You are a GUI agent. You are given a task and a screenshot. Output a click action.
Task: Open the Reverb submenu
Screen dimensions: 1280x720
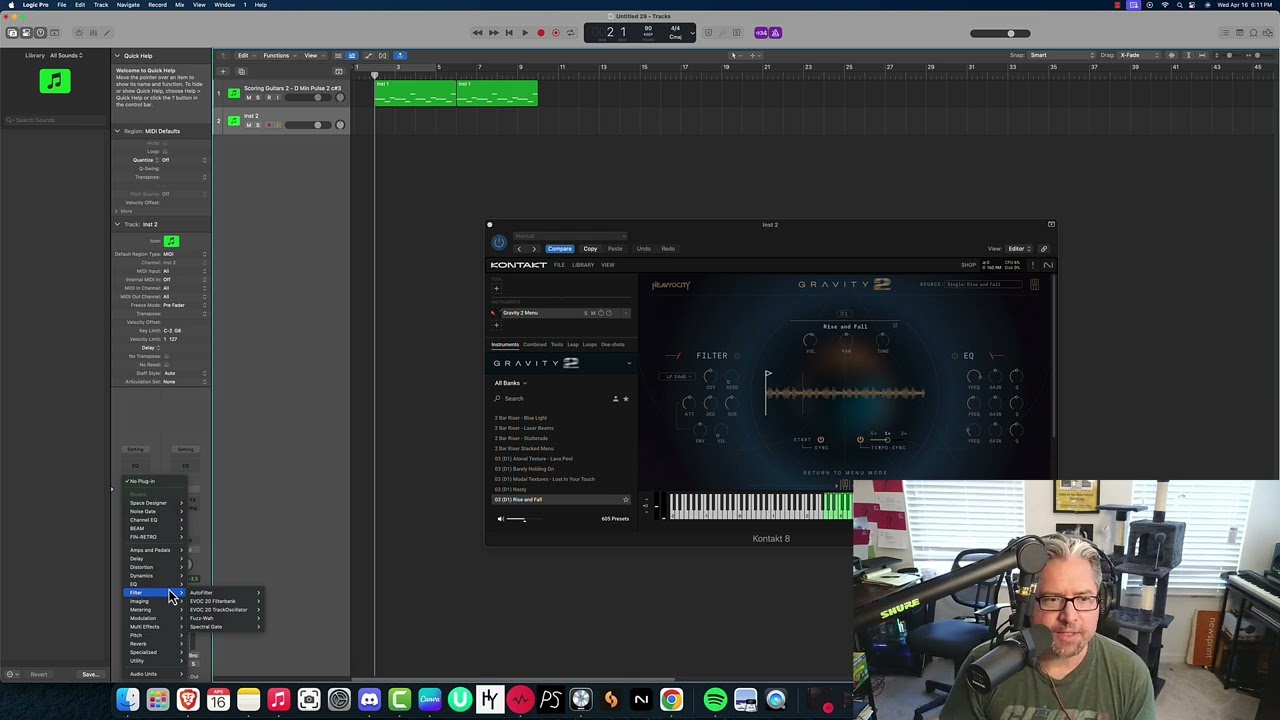click(x=154, y=643)
